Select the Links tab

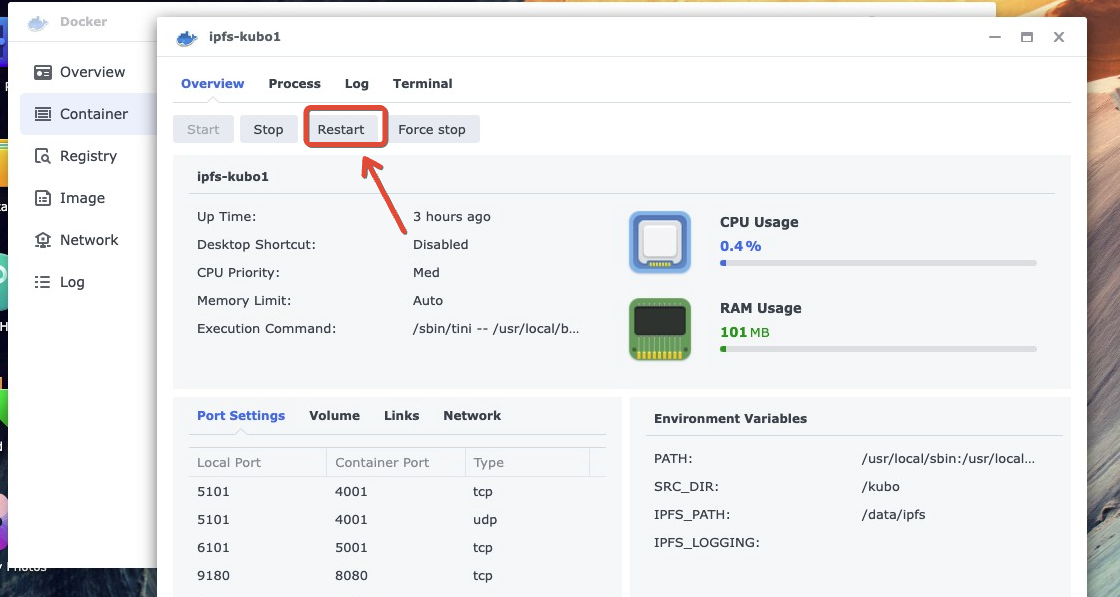(401, 416)
